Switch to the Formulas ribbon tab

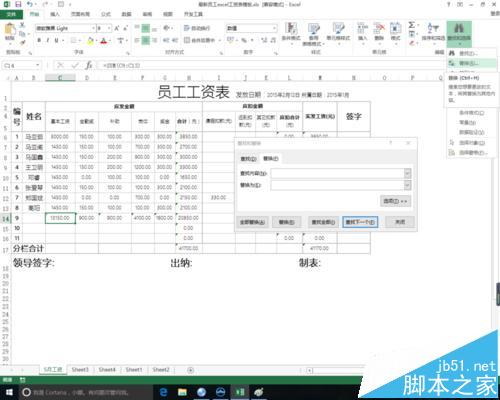106,14
